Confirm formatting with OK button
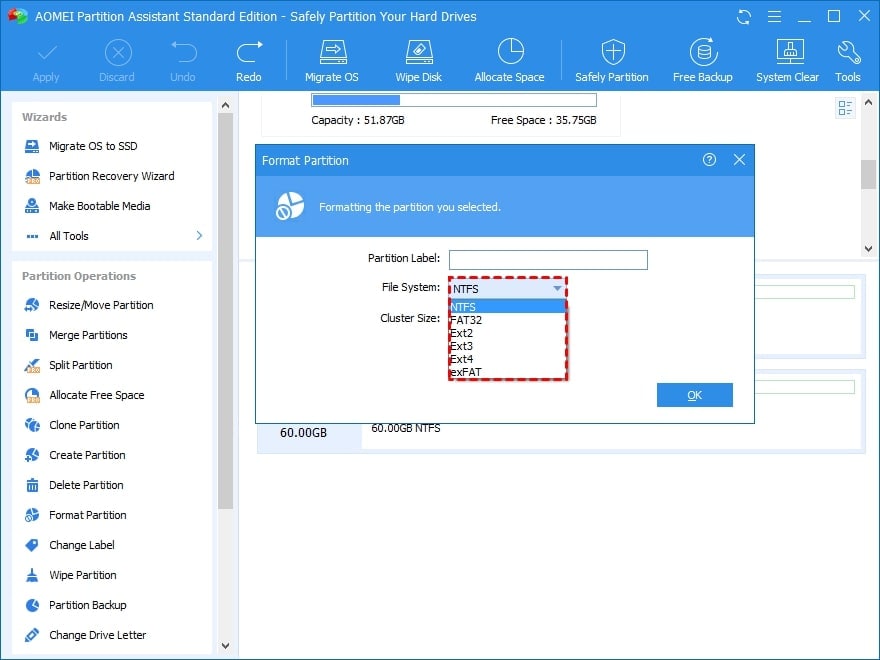 coord(695,395)
